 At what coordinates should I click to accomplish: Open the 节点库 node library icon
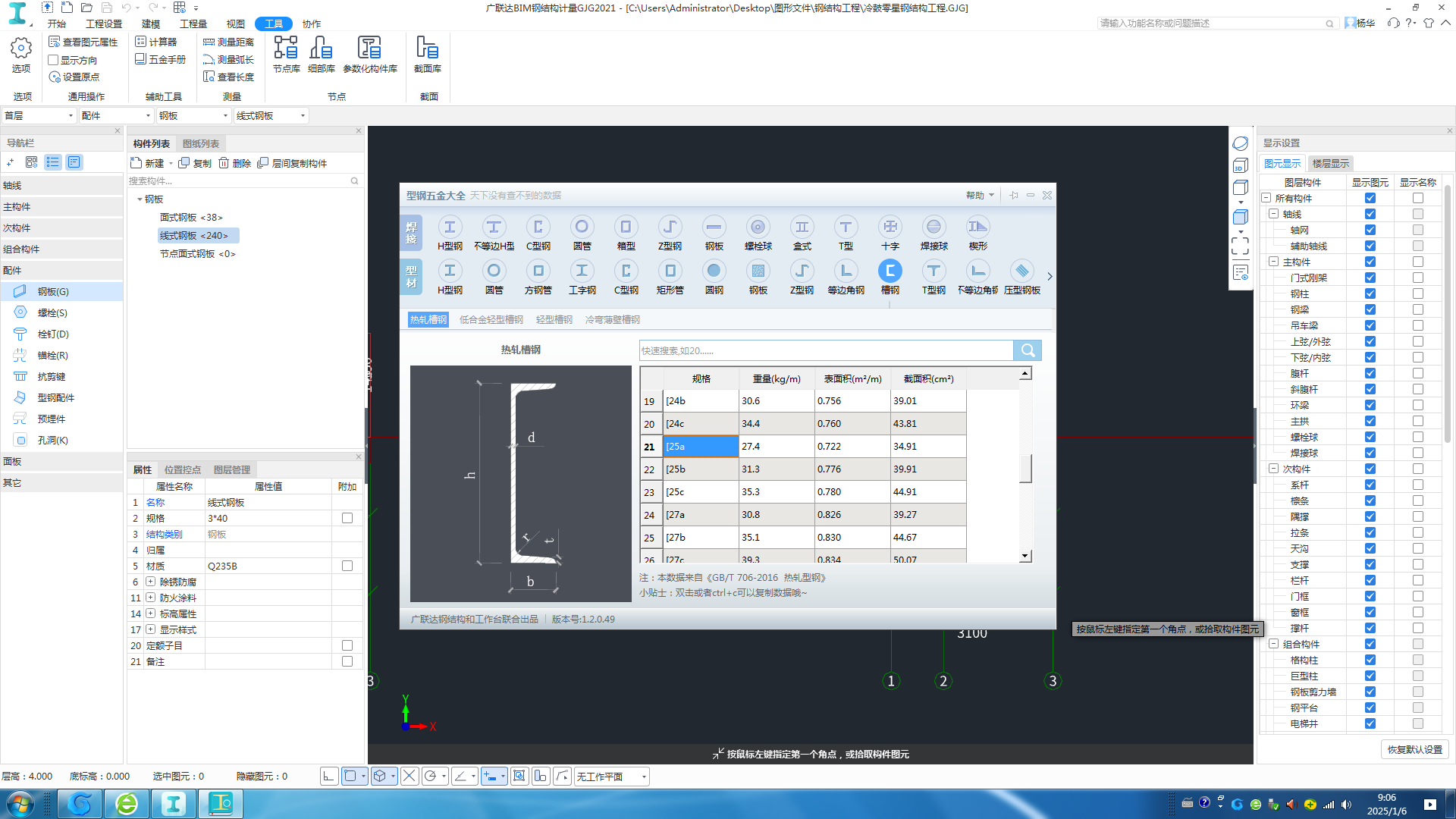coord(286,55)
